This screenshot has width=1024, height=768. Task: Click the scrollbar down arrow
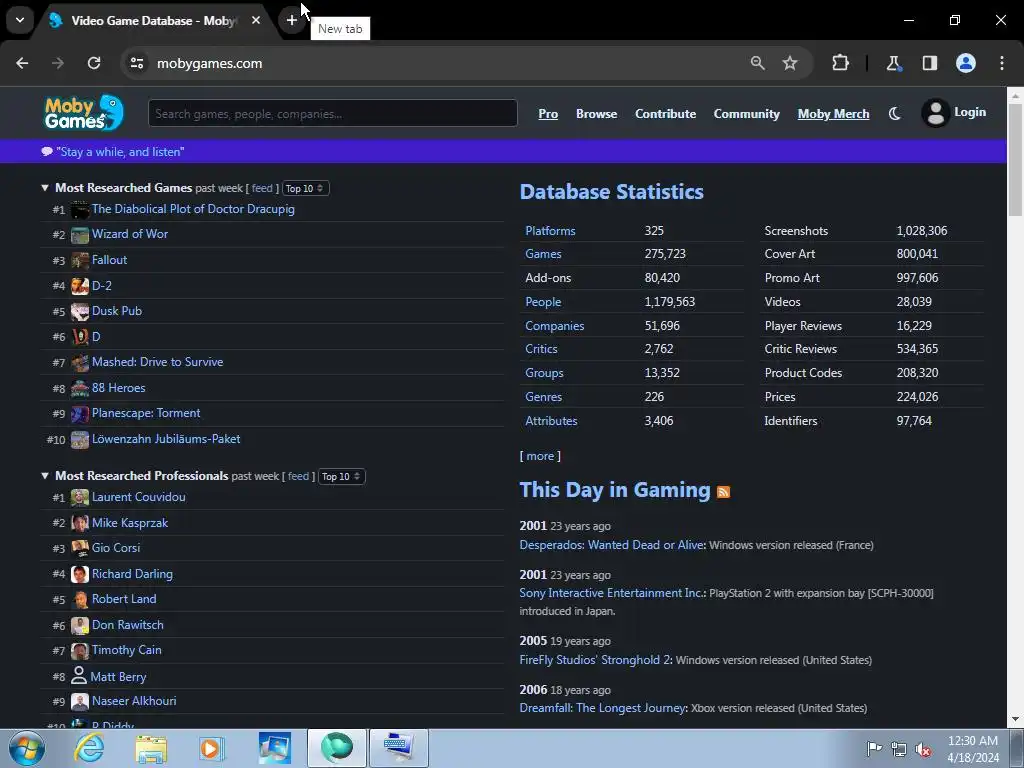tap(1016, 719)
